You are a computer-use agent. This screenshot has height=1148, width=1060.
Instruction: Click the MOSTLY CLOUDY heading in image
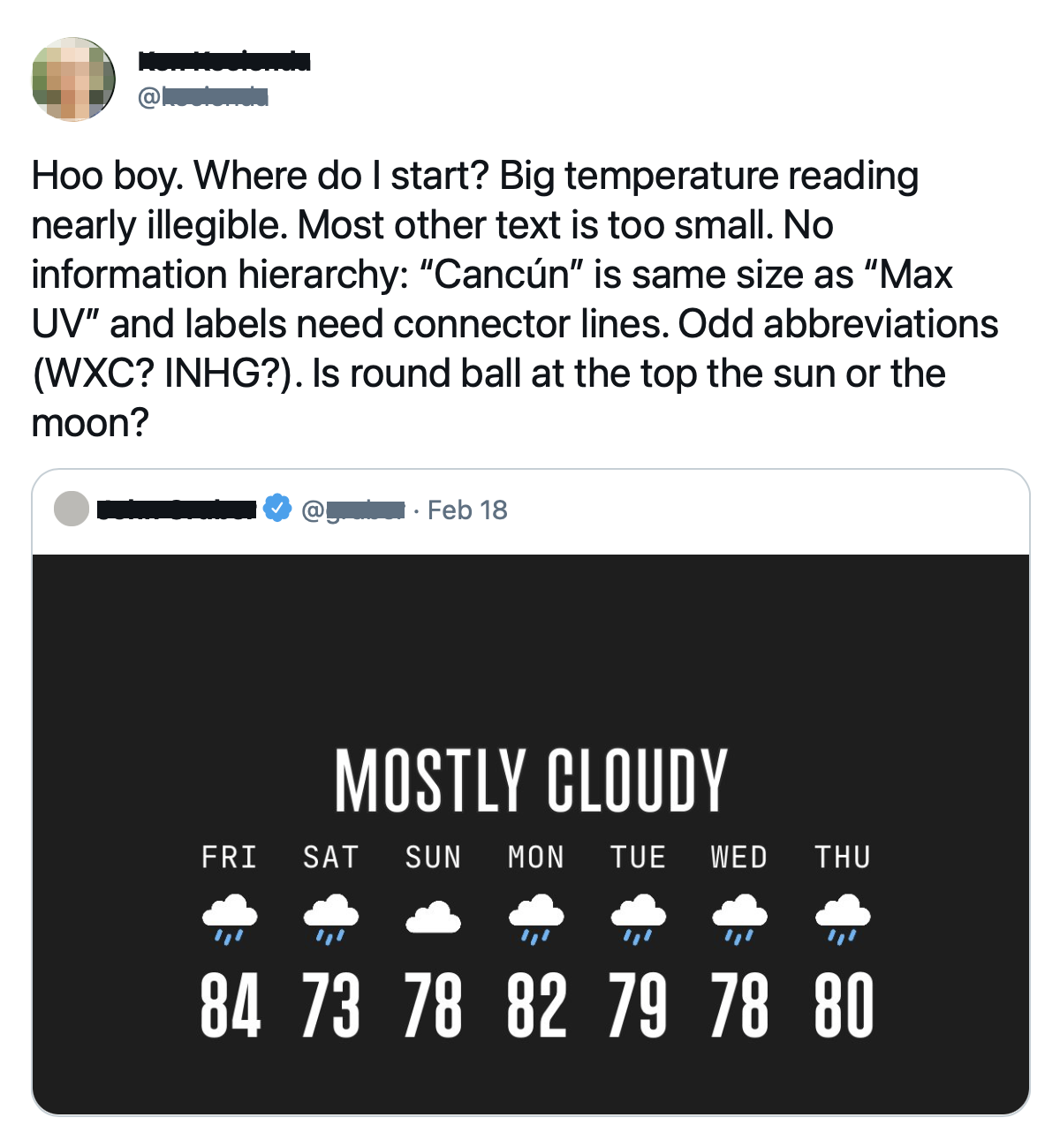[531, 780]
